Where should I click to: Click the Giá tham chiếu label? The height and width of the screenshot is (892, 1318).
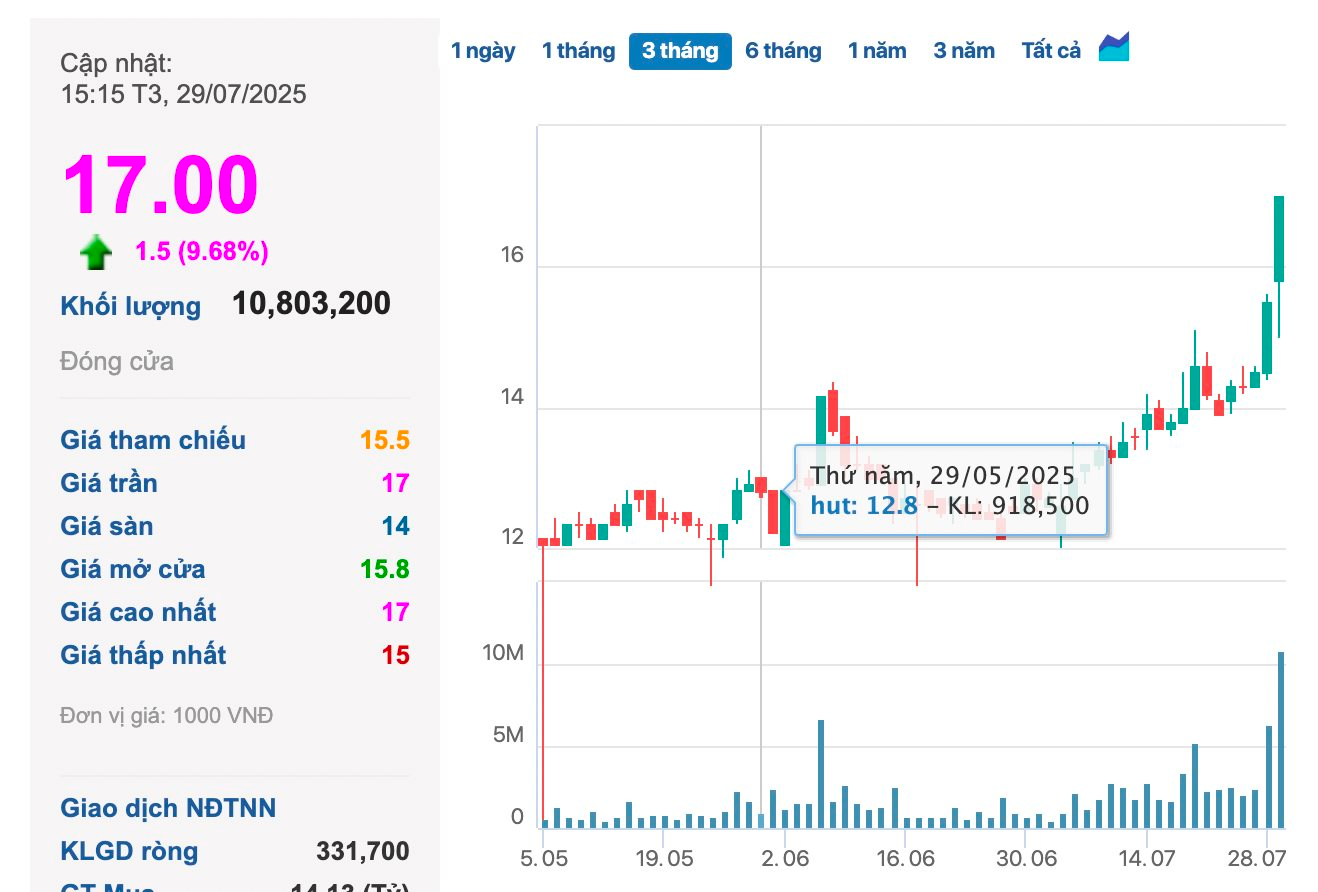[x=153, y=440]
